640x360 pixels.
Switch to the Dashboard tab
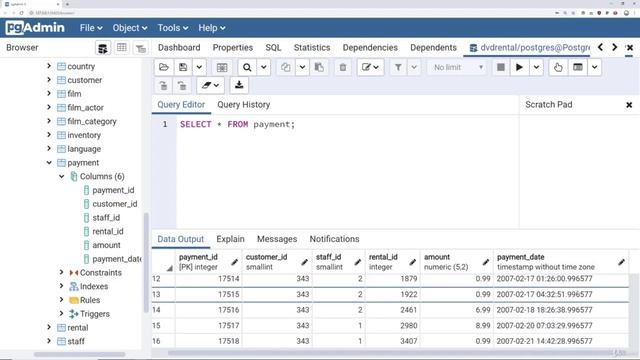[x=179, y=48]
